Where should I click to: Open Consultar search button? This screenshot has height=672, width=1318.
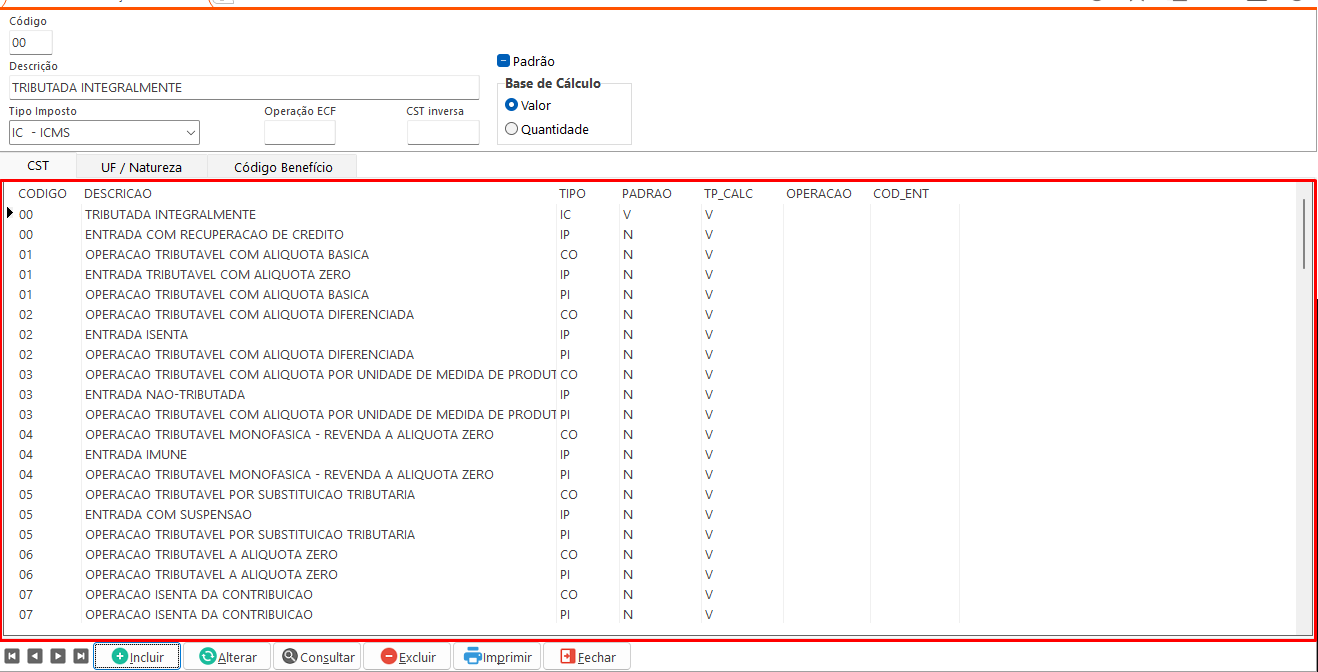point(318,657)
